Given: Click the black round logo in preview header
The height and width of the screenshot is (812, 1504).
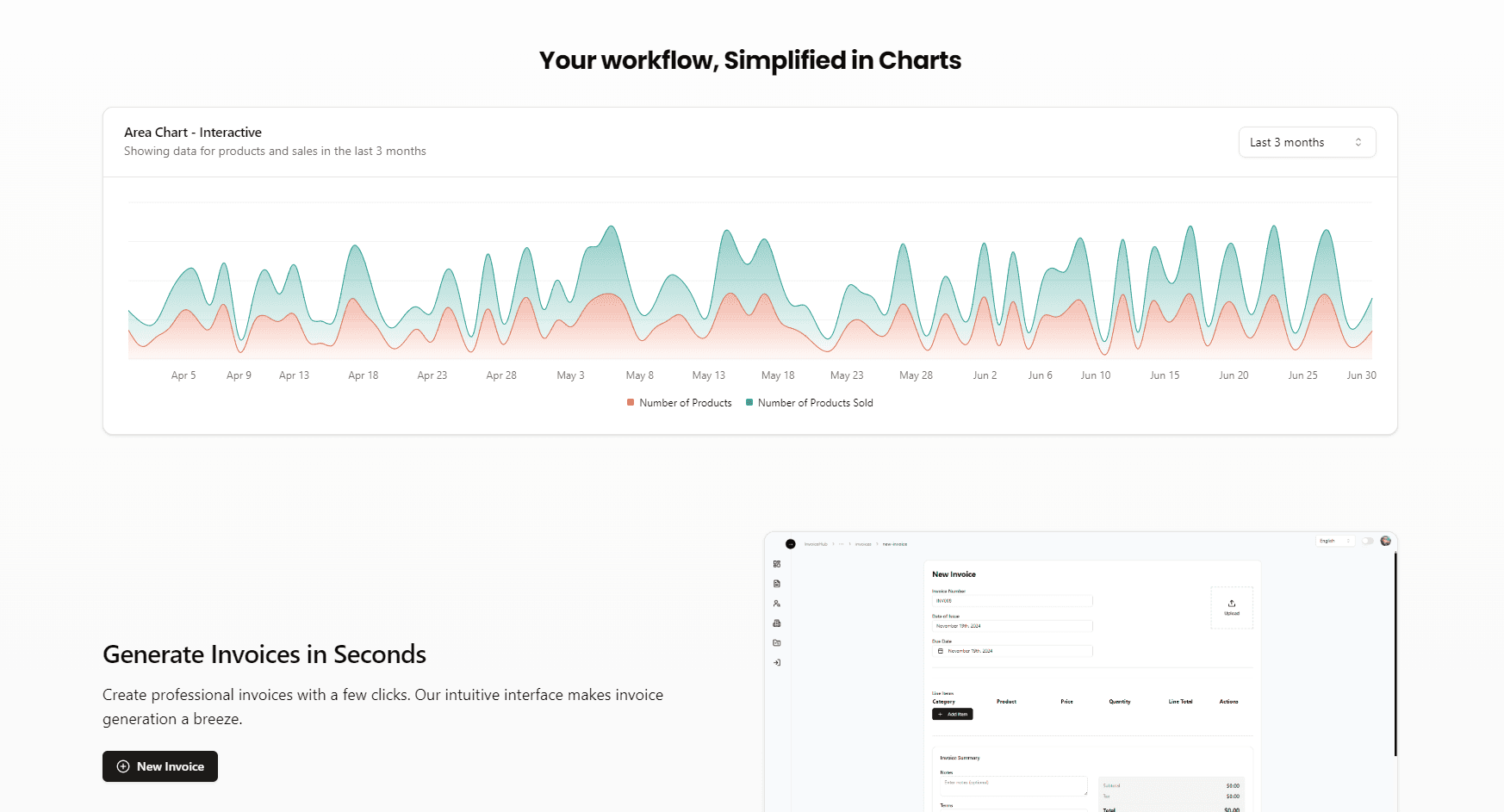Looking at the screenshot, I should (x=791, y=544).
